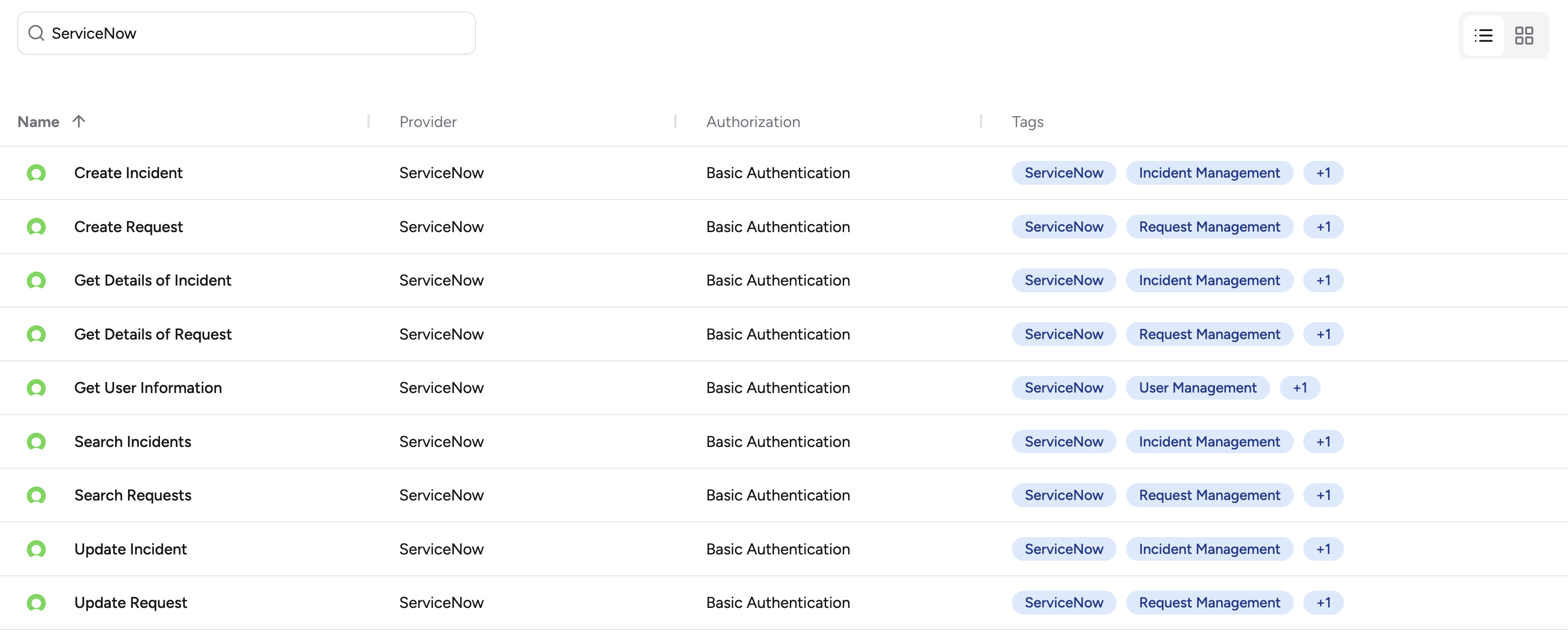Viewport: 1568px width, 638px height.
Task: Click ServiceNow tag on Create Incident row
Action: tap(1063, 173)
